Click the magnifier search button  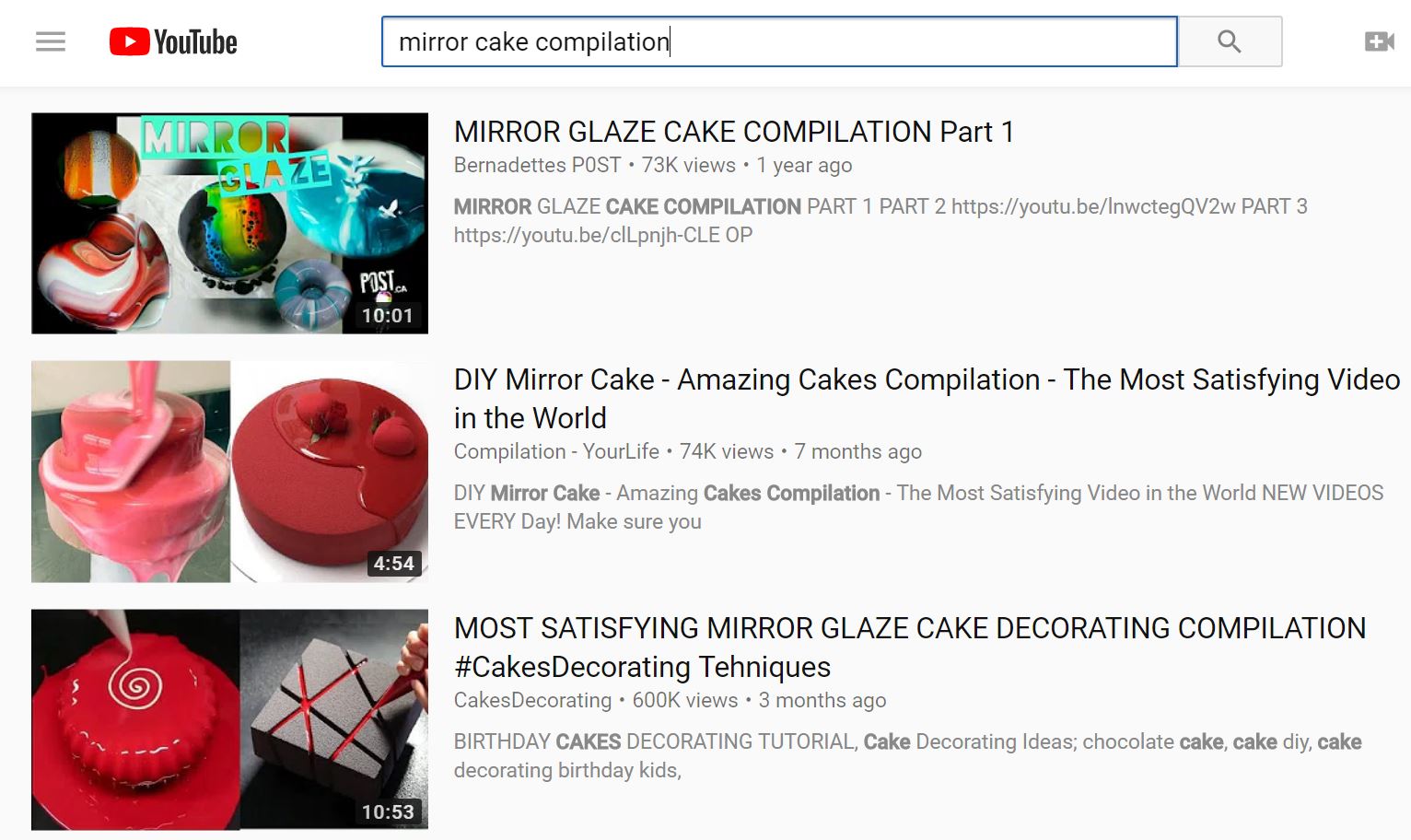pyautogui.click(x=1230, y=41)
